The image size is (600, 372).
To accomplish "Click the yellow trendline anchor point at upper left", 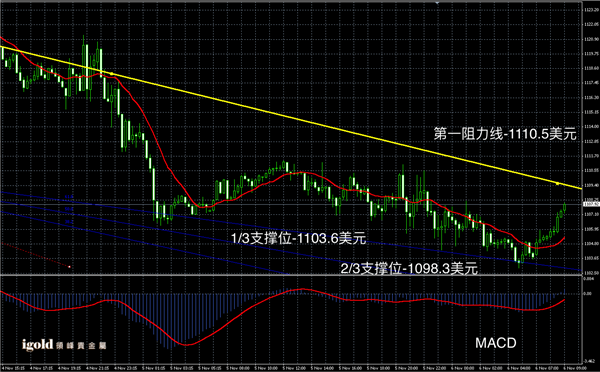I will (111, 73).
